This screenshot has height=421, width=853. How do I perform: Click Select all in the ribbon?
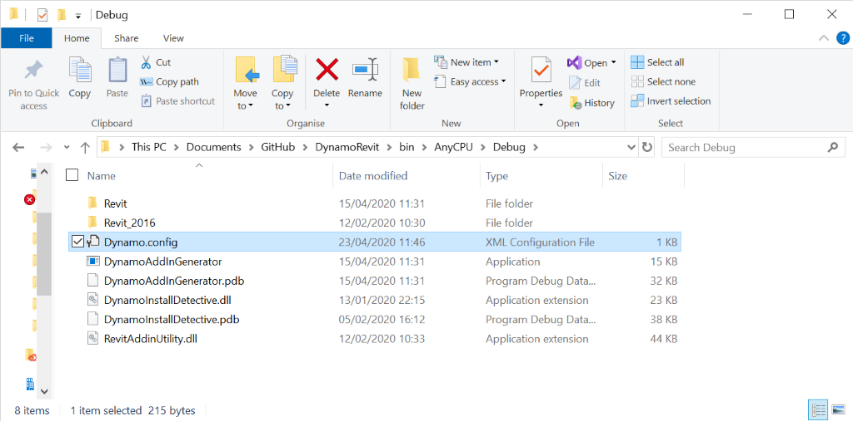(x=657, y=63)
